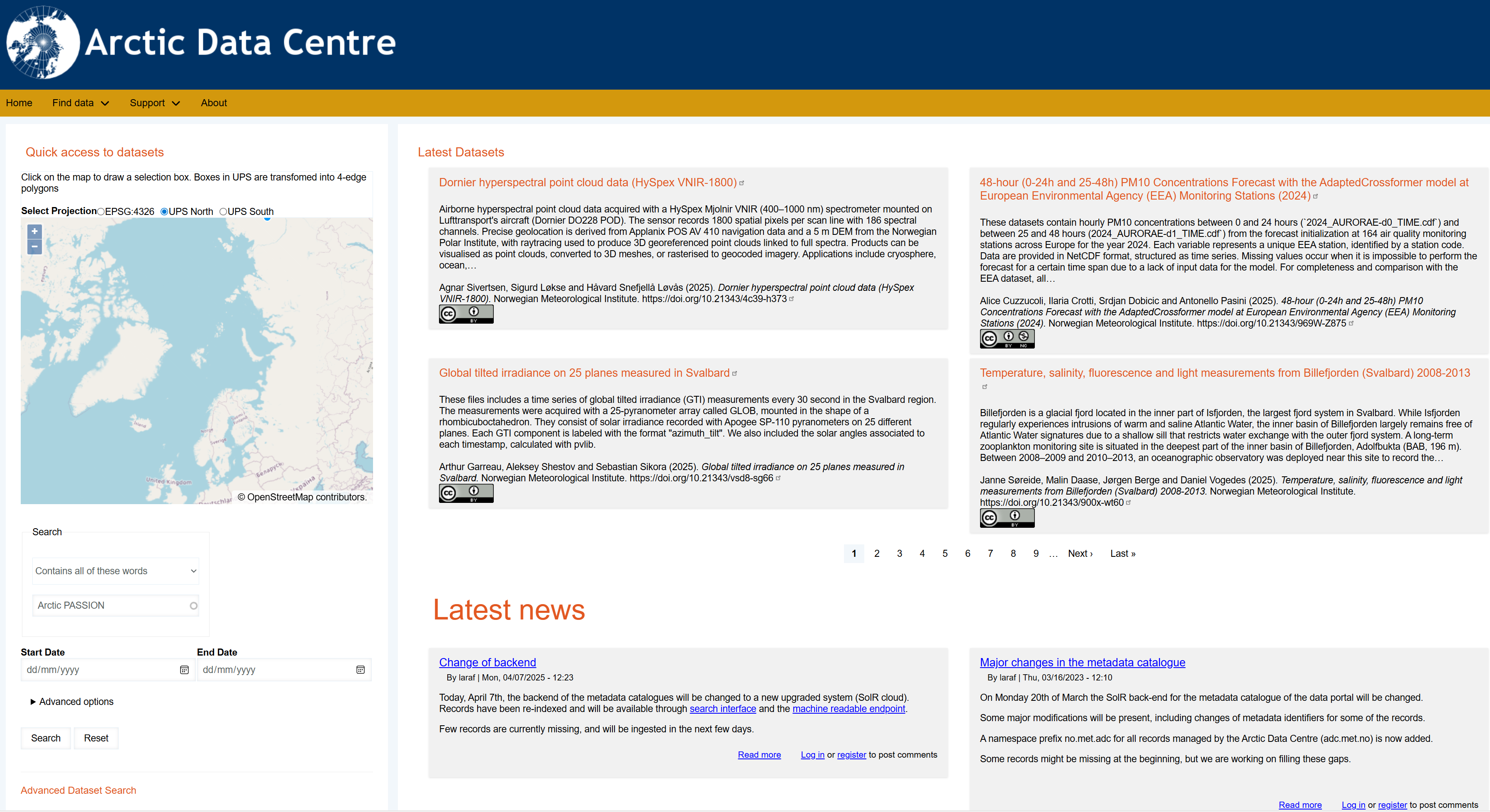Open the Support menu
The width and height of the screenshot is (1490, 812).
[154, 103]
